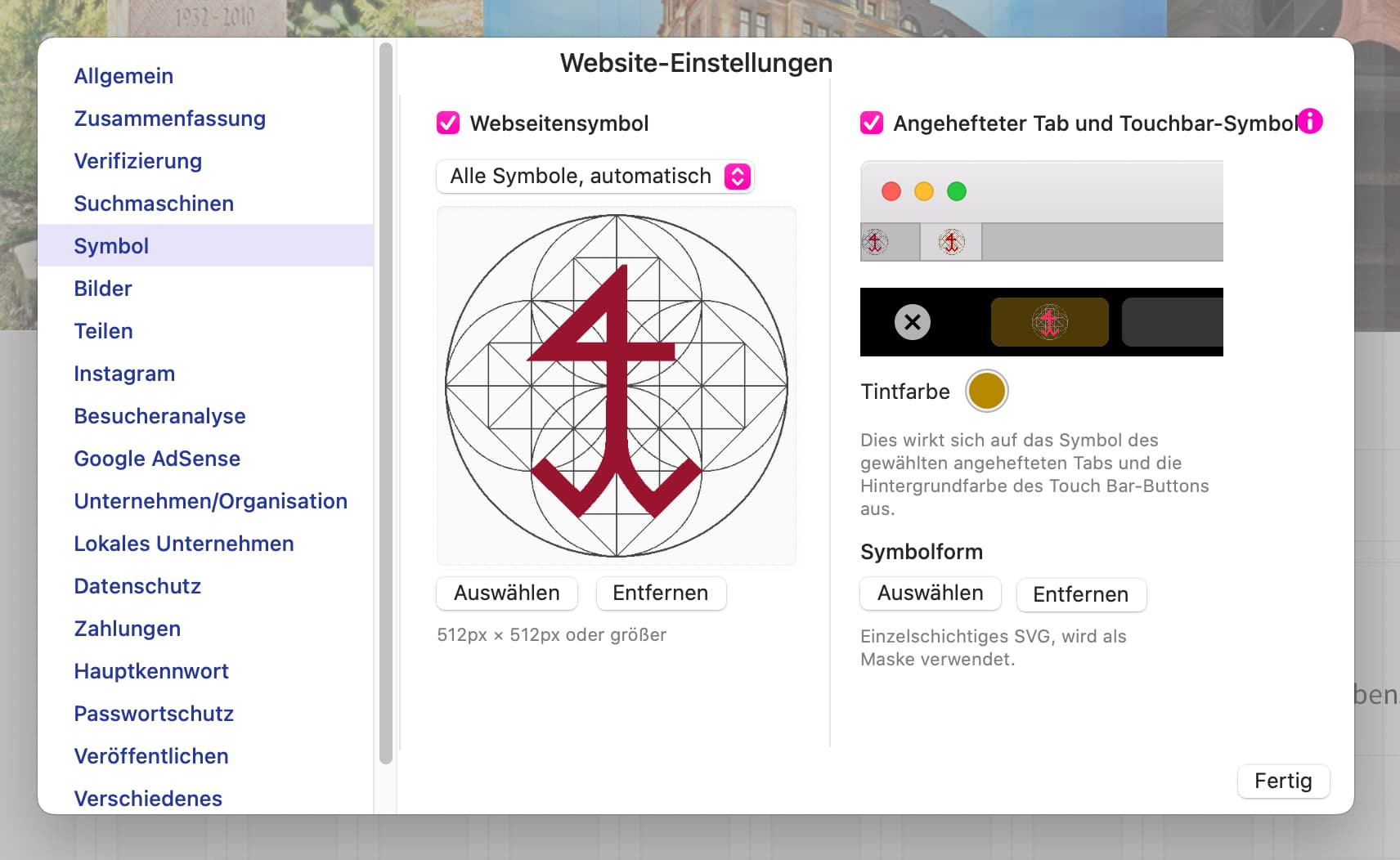
Task: Click the red close dot in tab preview
Action: pyautogui.click(x=891, y=191)
